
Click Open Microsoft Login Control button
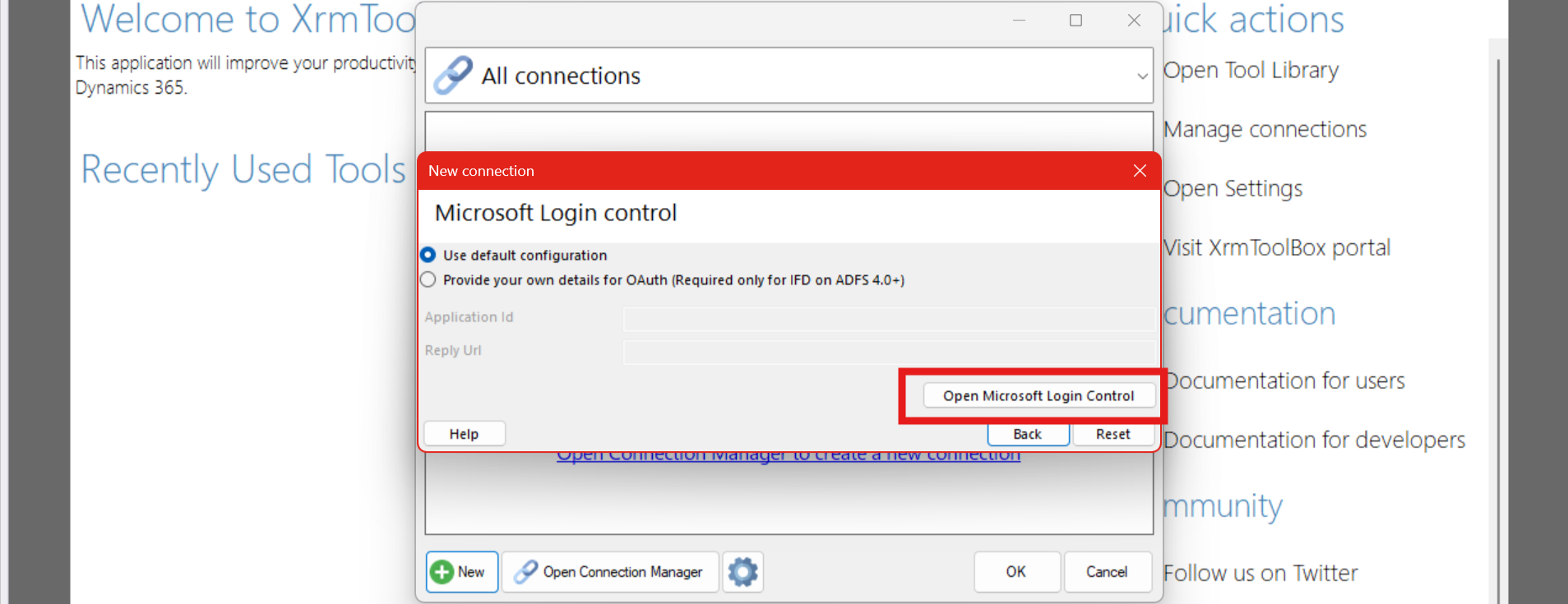click(x=1038, y=396)
